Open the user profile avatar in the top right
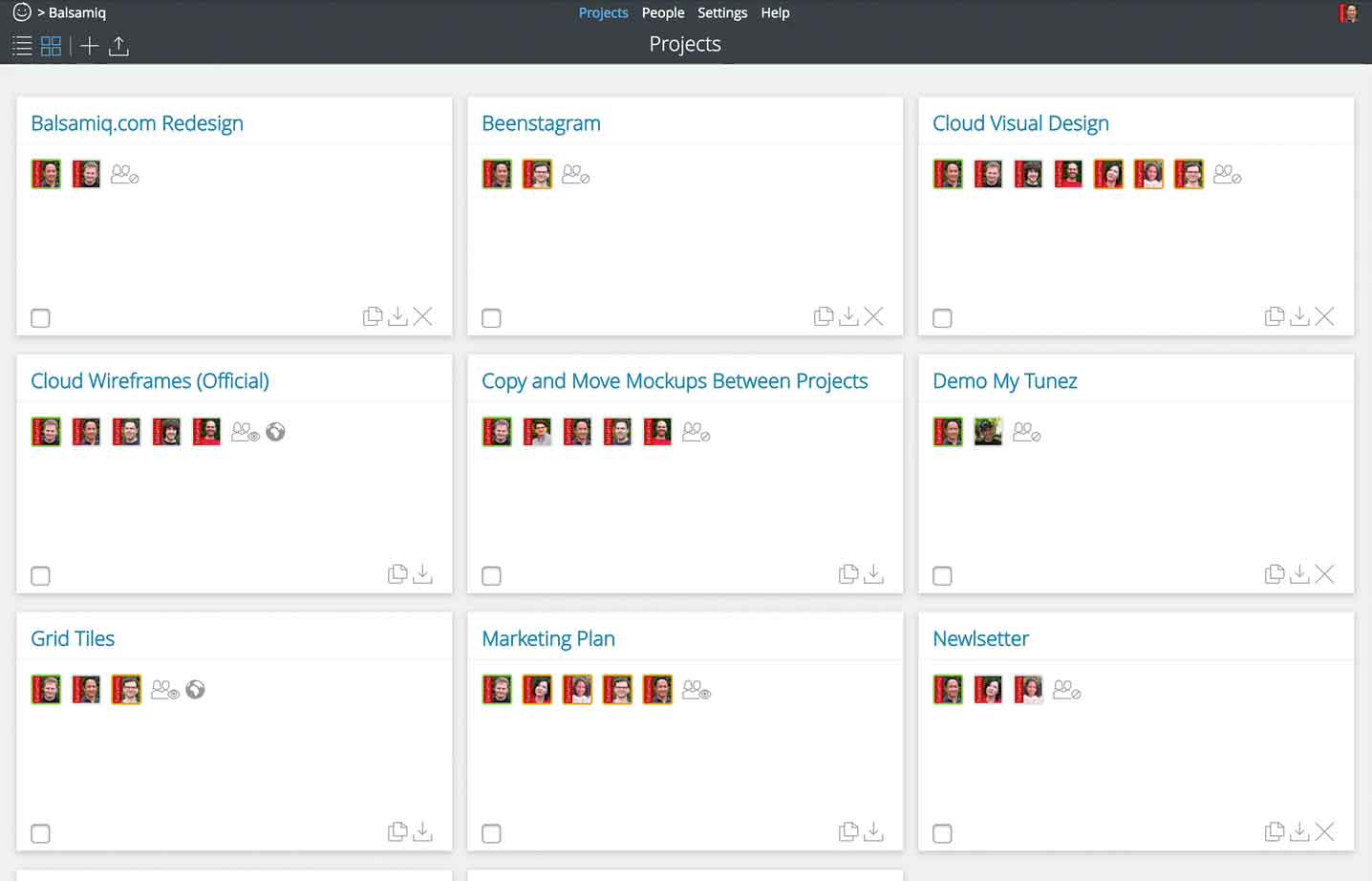 tap(1348, 13)
